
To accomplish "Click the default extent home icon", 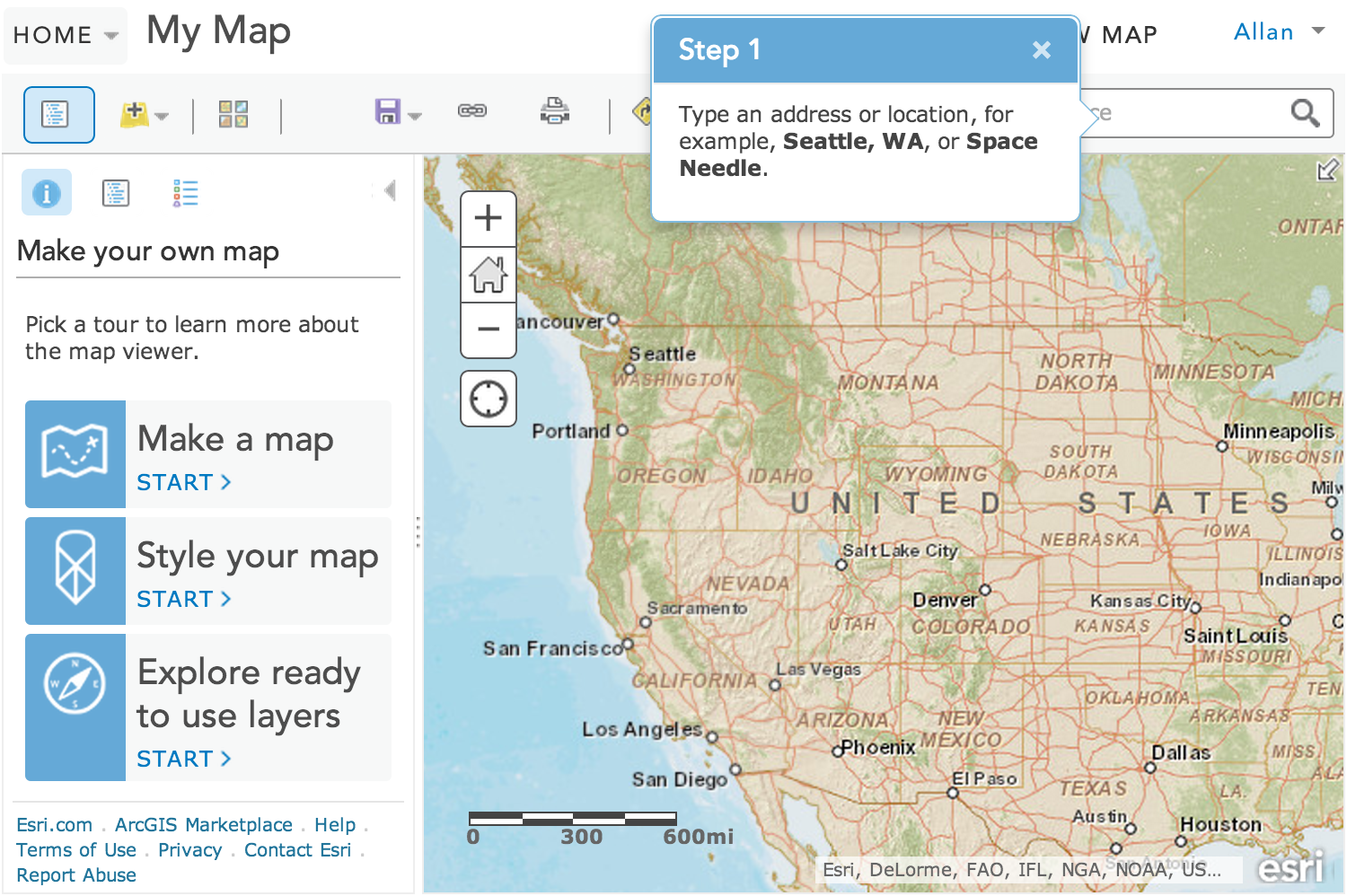I will [489, 275].
